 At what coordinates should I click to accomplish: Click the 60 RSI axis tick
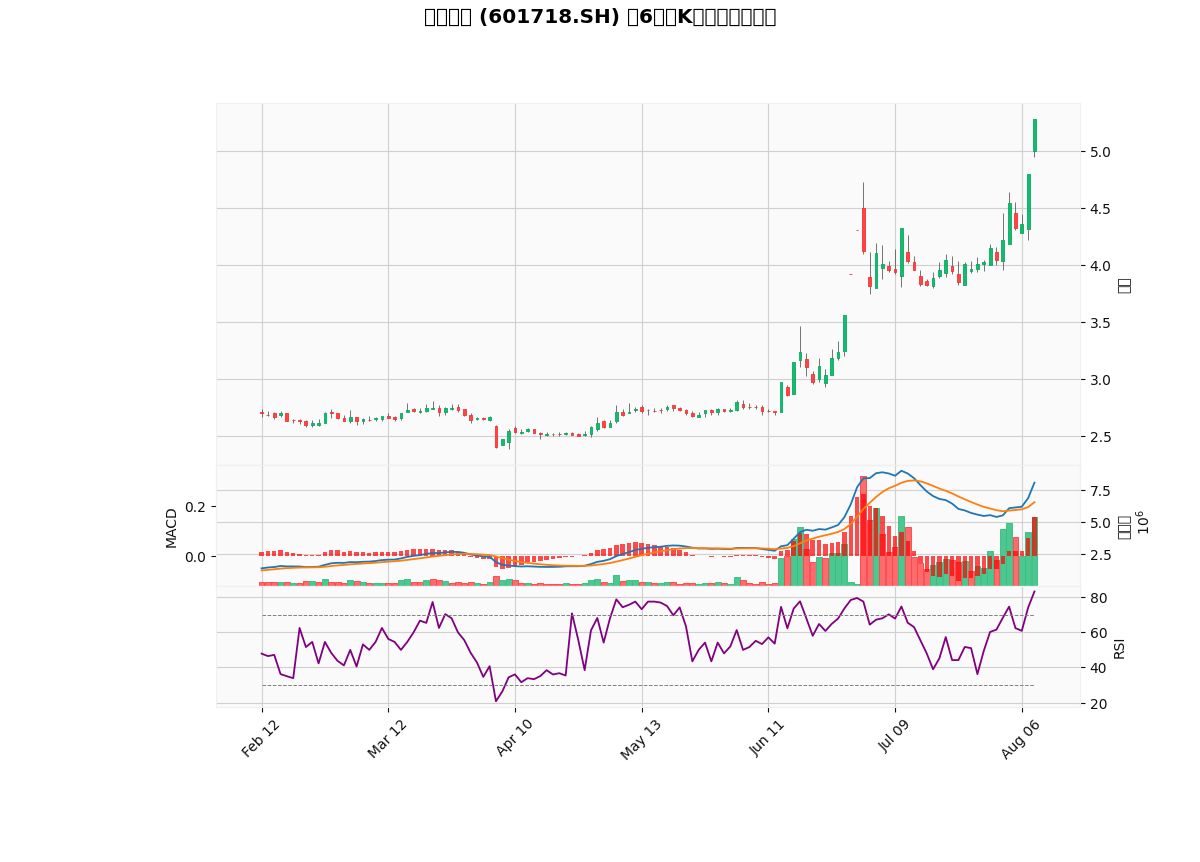pos(1096,633)
